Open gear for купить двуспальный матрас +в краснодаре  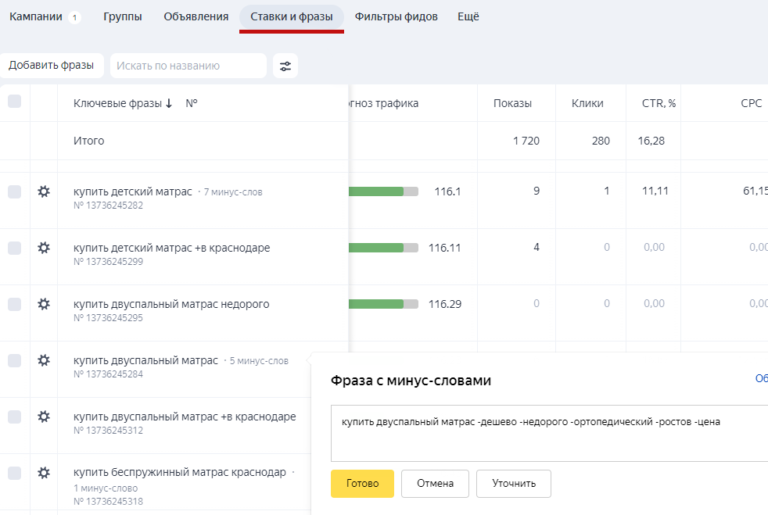coord(44,417)
